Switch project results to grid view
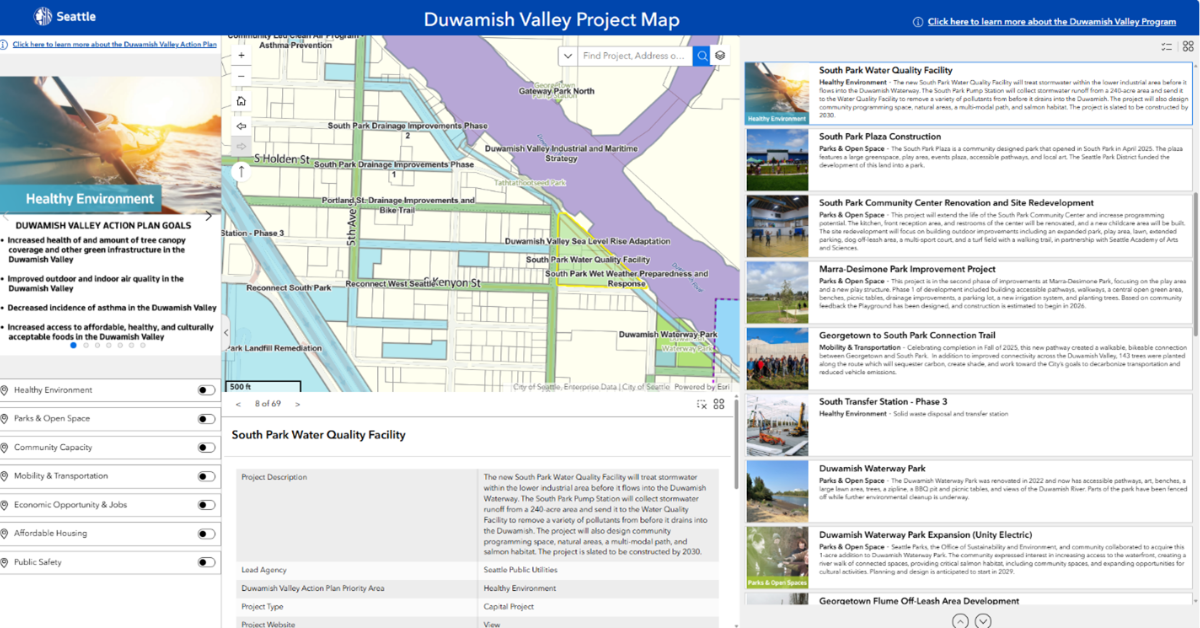 [x=1188, y=46]
